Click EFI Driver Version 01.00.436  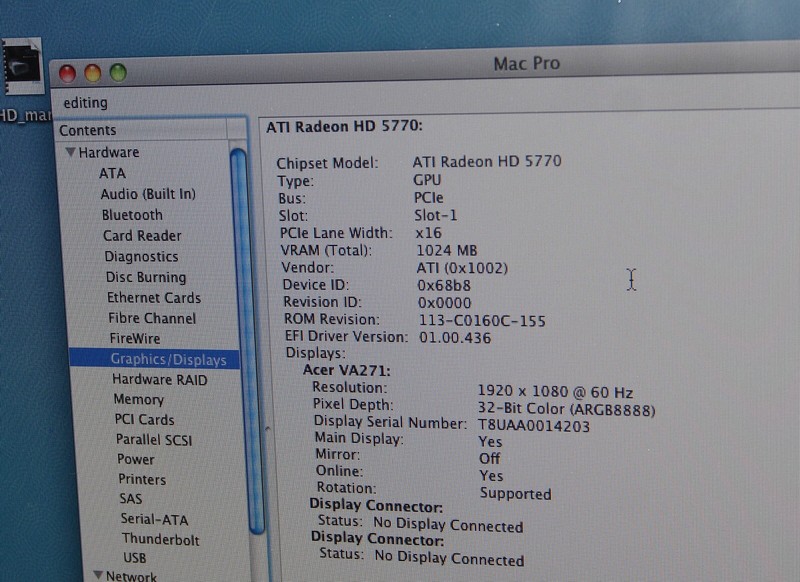pos(455,338)
